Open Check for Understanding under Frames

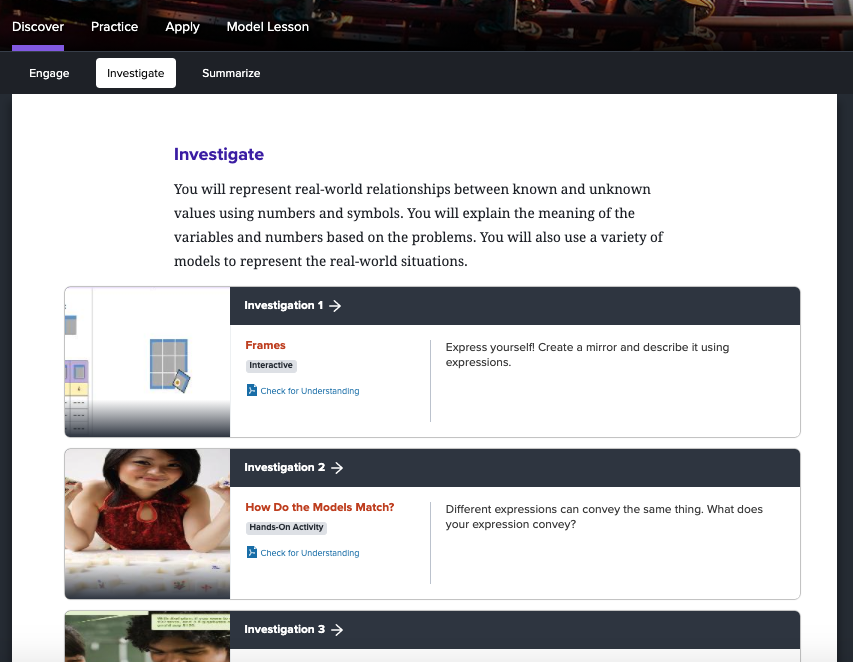click(x=310, y=391)
